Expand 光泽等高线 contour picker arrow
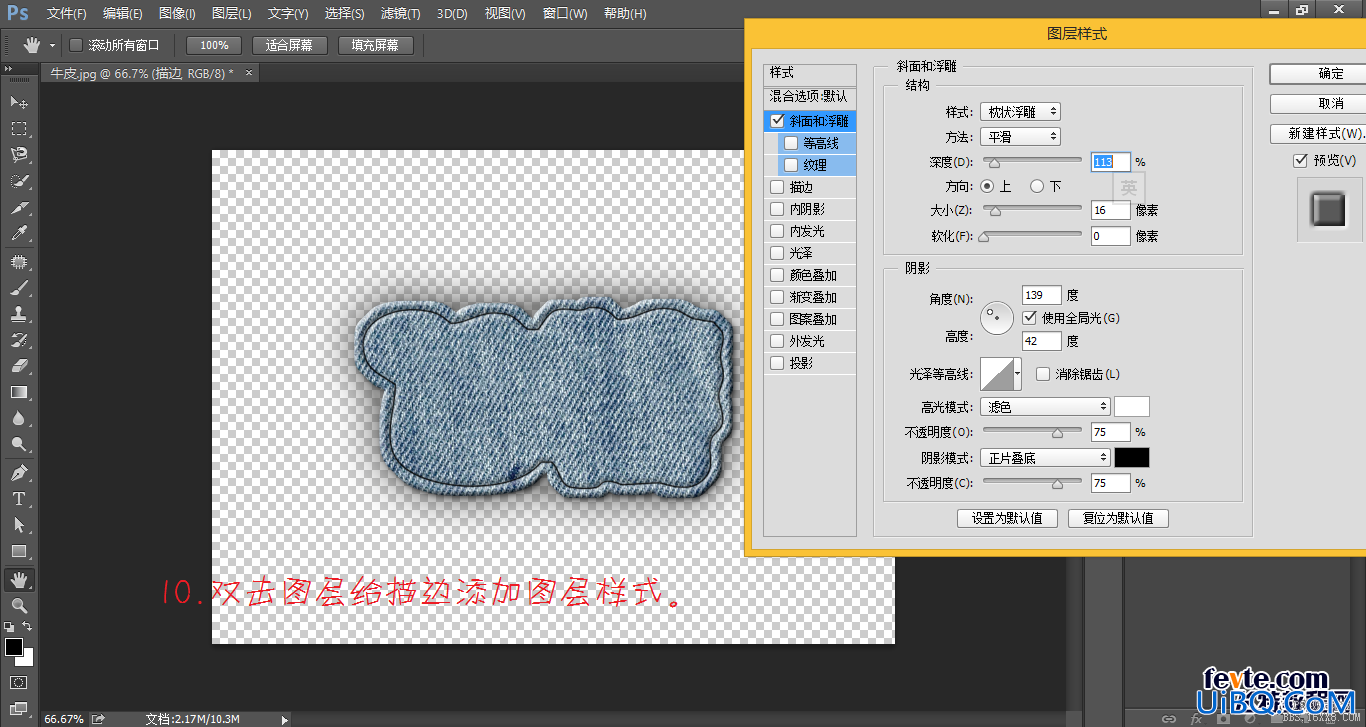The image size is (1366, 727). tap(1018, 374)
